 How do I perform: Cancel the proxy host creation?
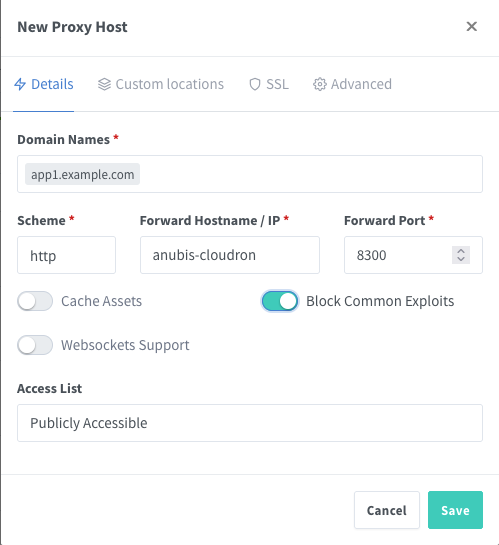387,510
